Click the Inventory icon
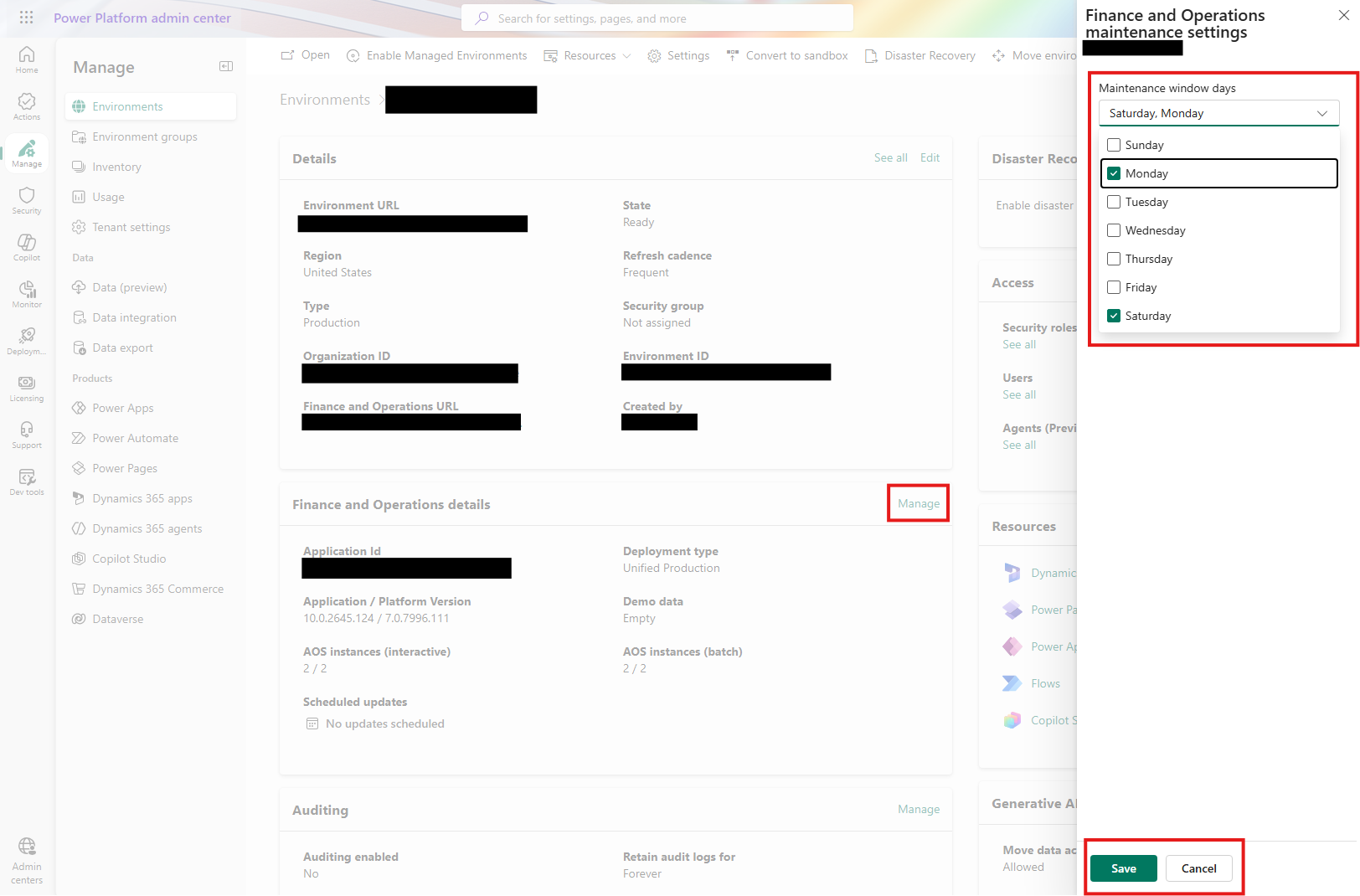This screenshot has width=1360, height=896. pos(79,167)
